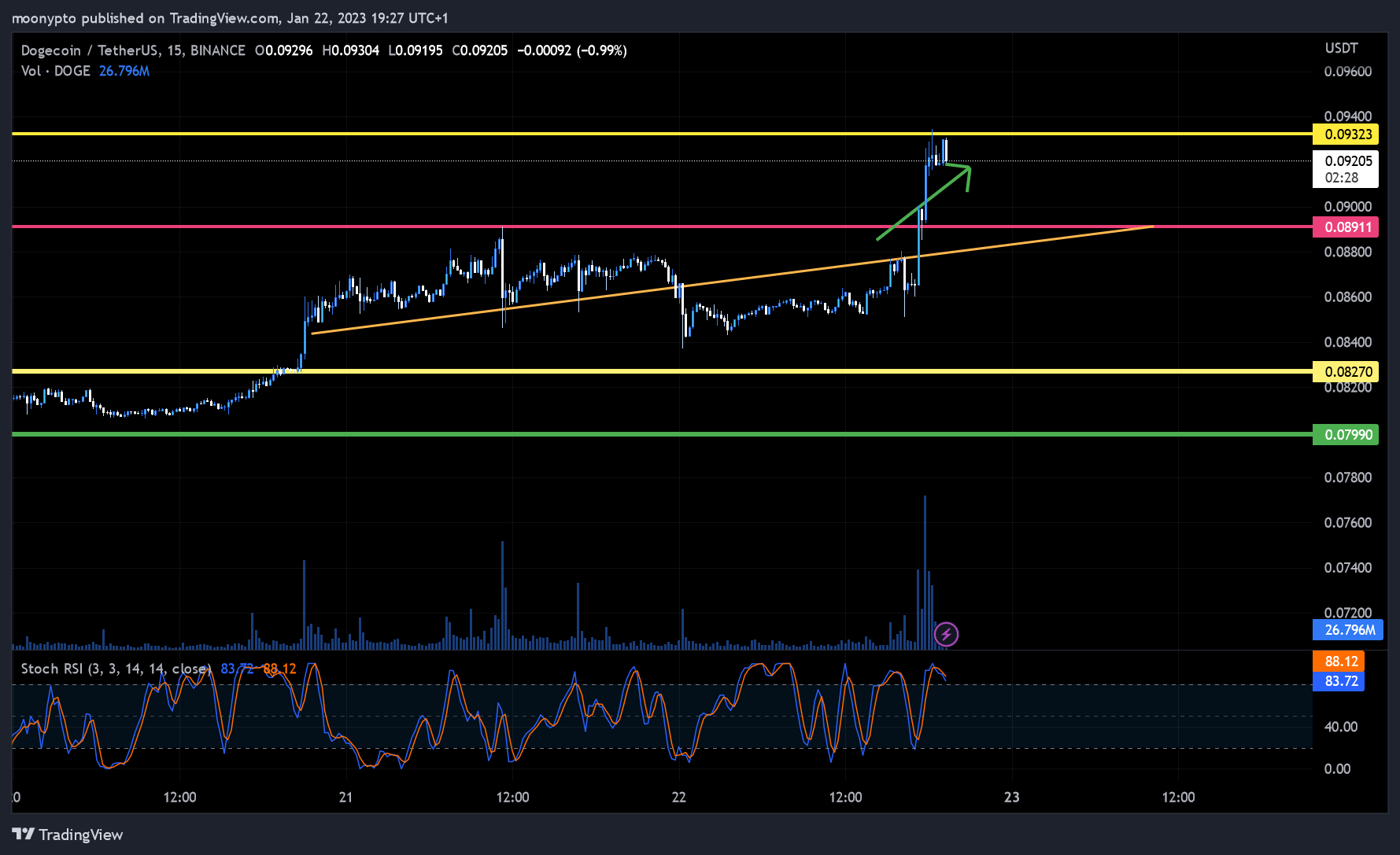
Task: Click the 22 date label on time axis
Action: (679, 798)
